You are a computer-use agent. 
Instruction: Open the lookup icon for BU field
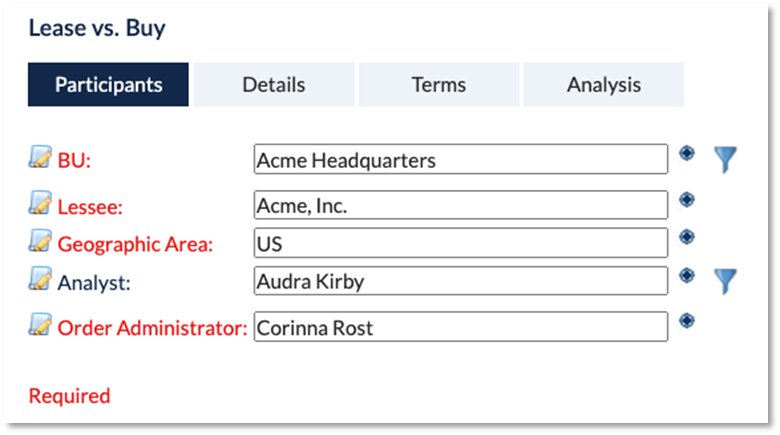click(x=687, y=153)
